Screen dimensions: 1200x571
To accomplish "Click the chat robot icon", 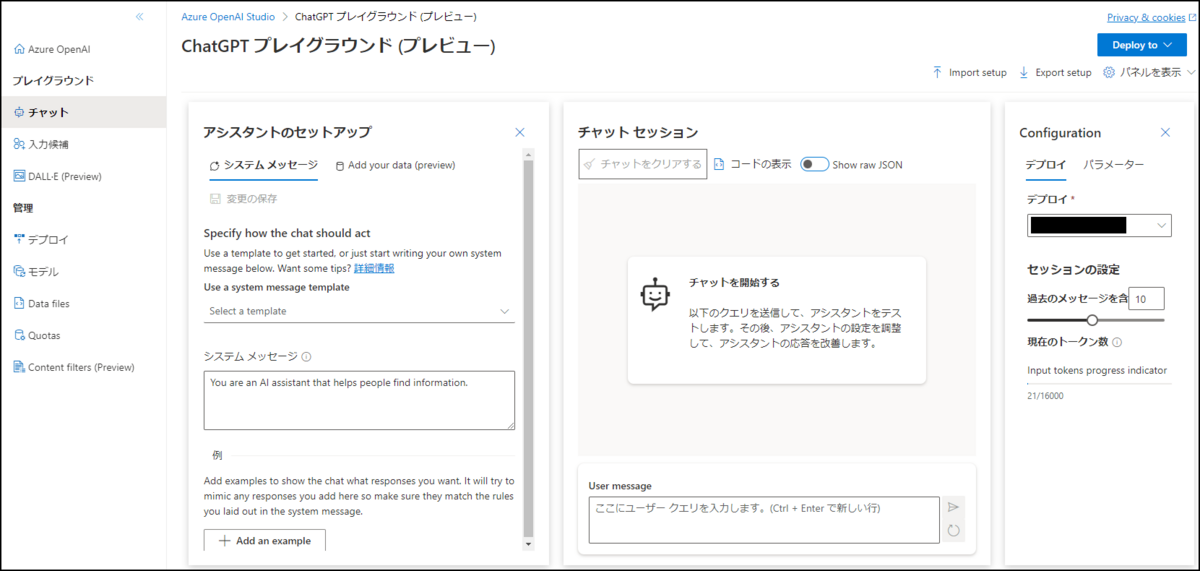I will pyautogui.click(x=654, y=293).
